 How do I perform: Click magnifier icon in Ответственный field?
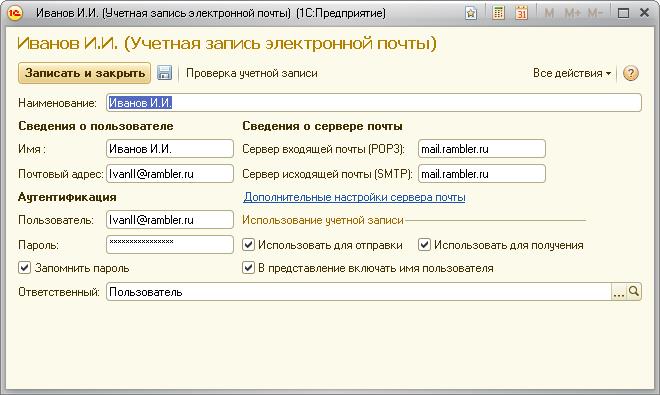(633, 291)
